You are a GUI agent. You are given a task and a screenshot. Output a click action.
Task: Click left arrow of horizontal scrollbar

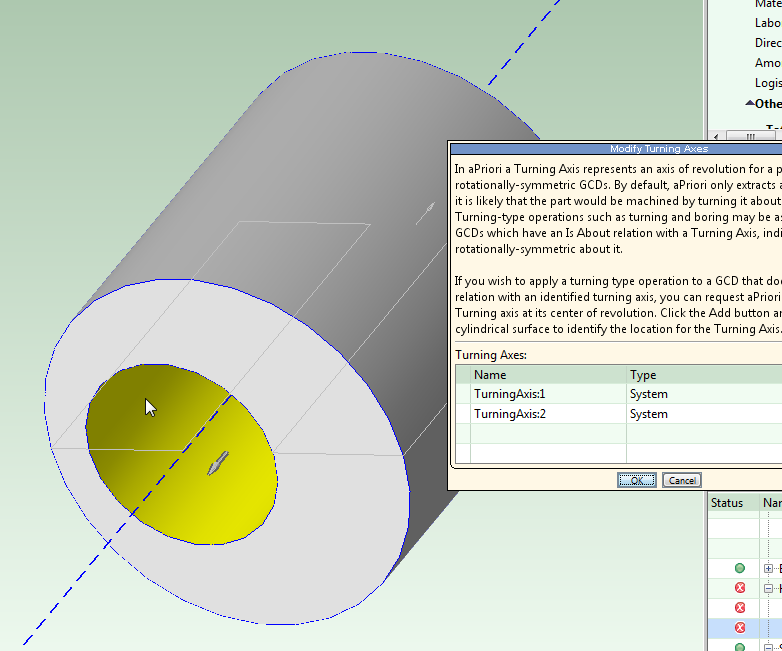717,136
